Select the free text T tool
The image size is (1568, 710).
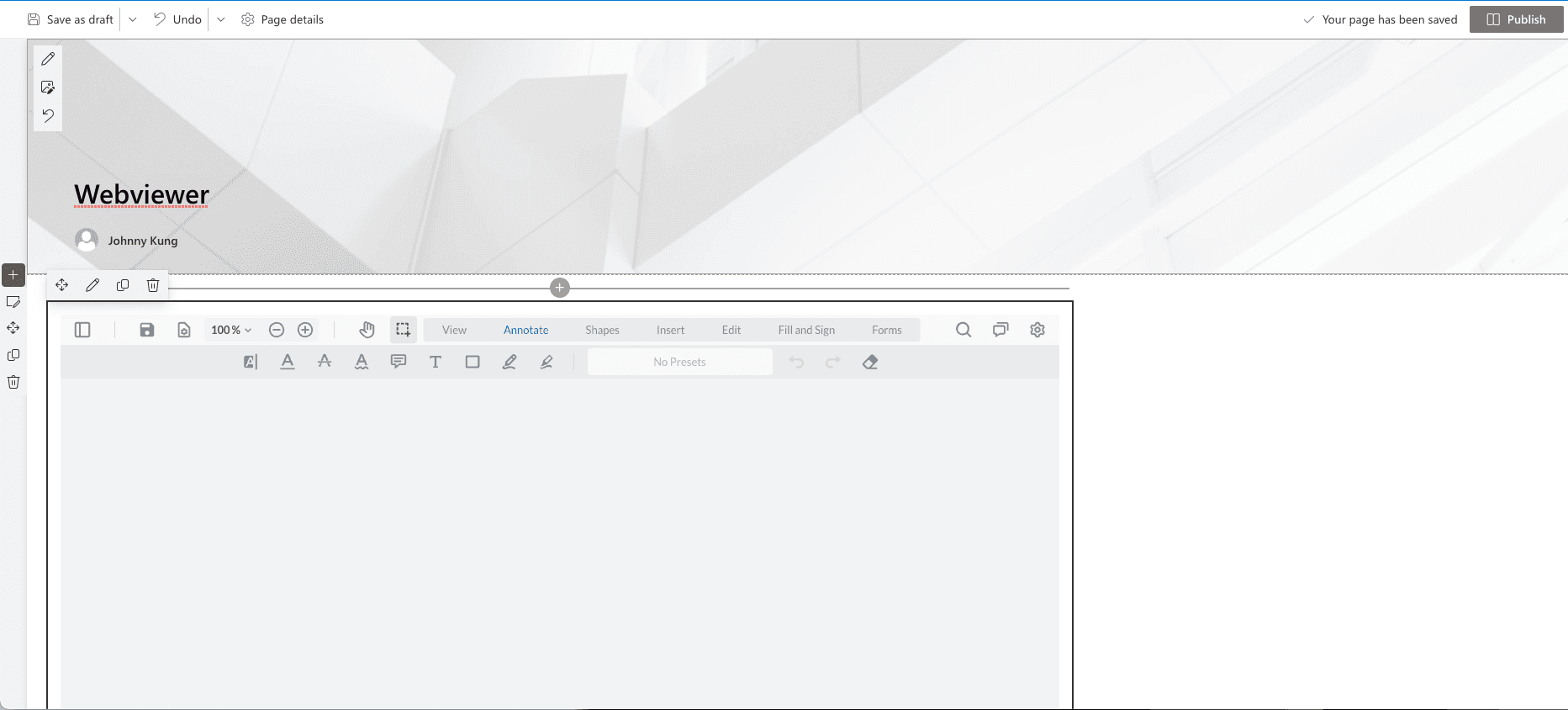coord(436,362)
